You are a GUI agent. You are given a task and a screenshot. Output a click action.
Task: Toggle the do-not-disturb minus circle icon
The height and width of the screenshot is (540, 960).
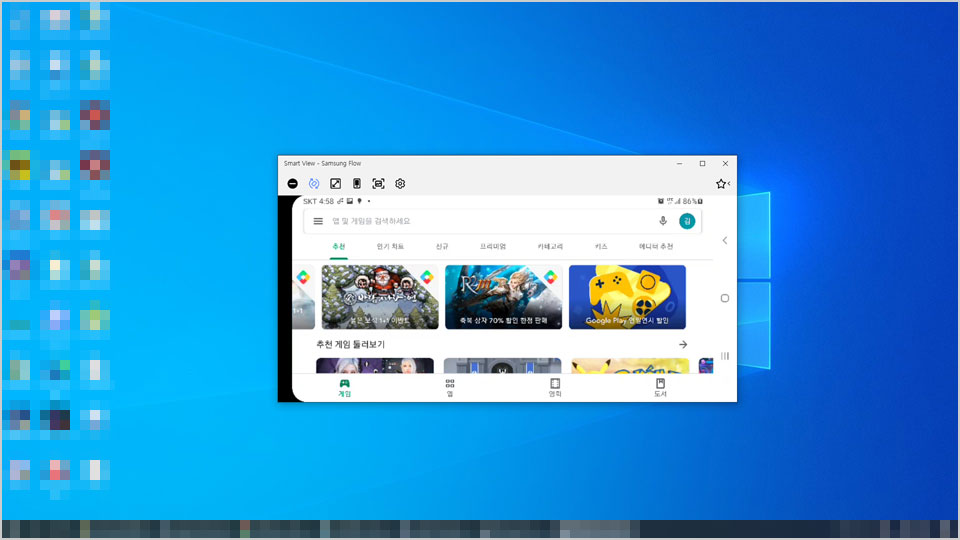pos(293,184)
